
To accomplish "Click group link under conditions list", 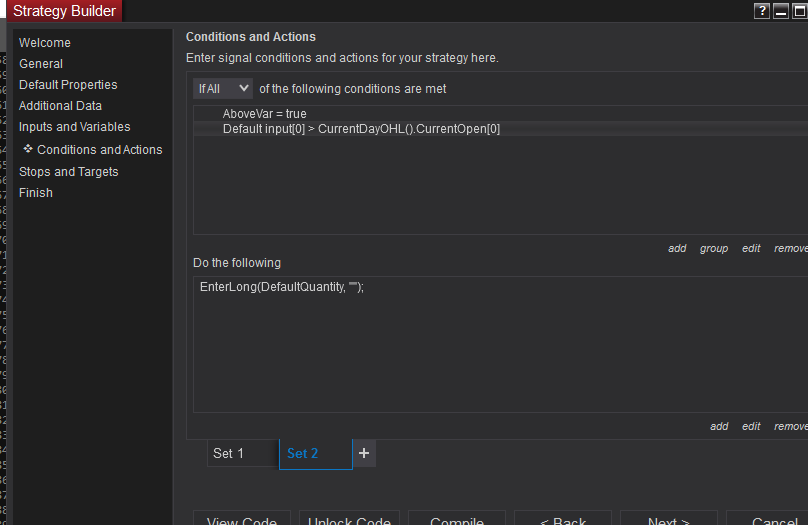I will [714, 248].
